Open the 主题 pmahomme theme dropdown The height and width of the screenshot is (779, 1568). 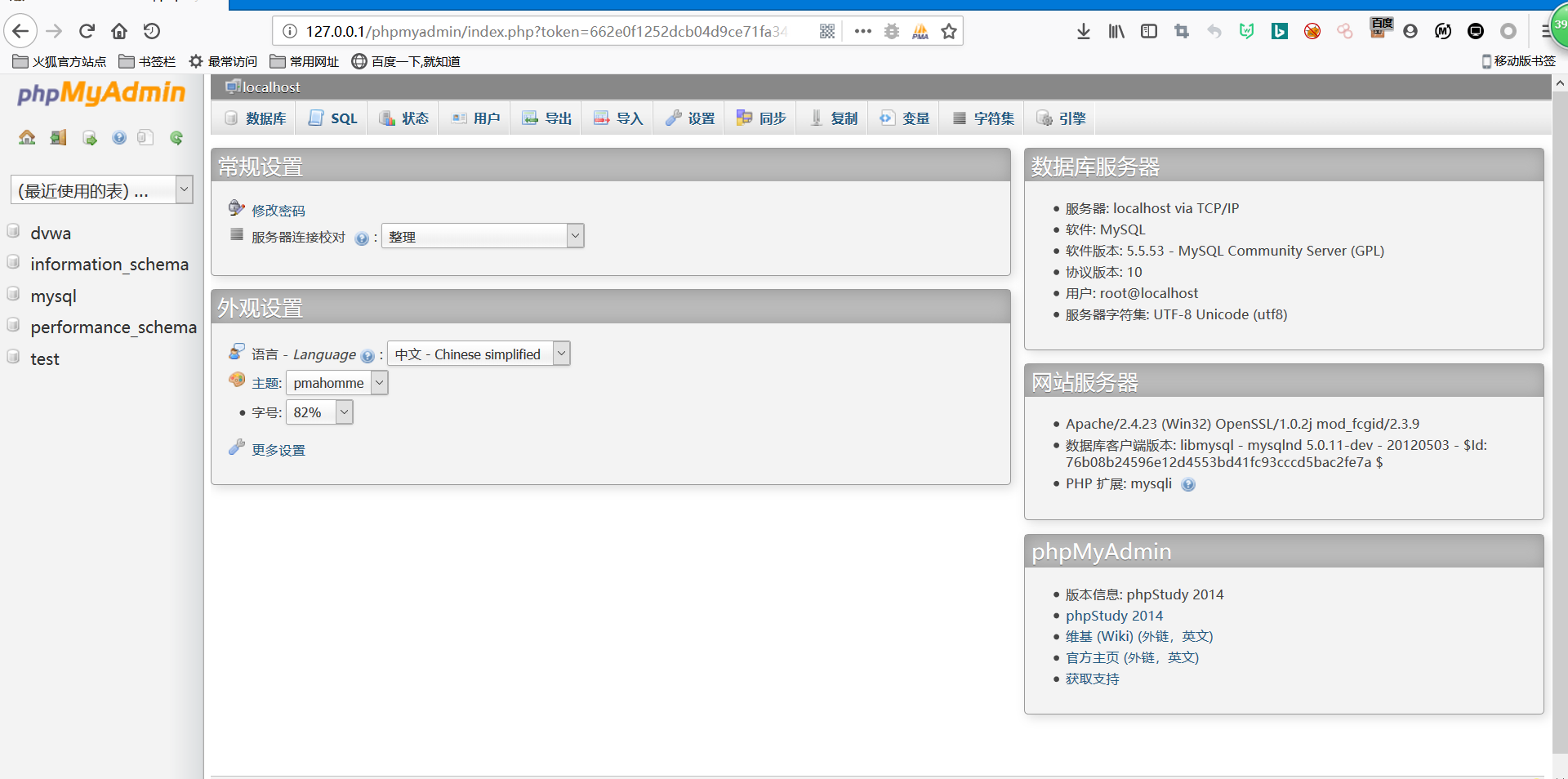pos(337,383)
